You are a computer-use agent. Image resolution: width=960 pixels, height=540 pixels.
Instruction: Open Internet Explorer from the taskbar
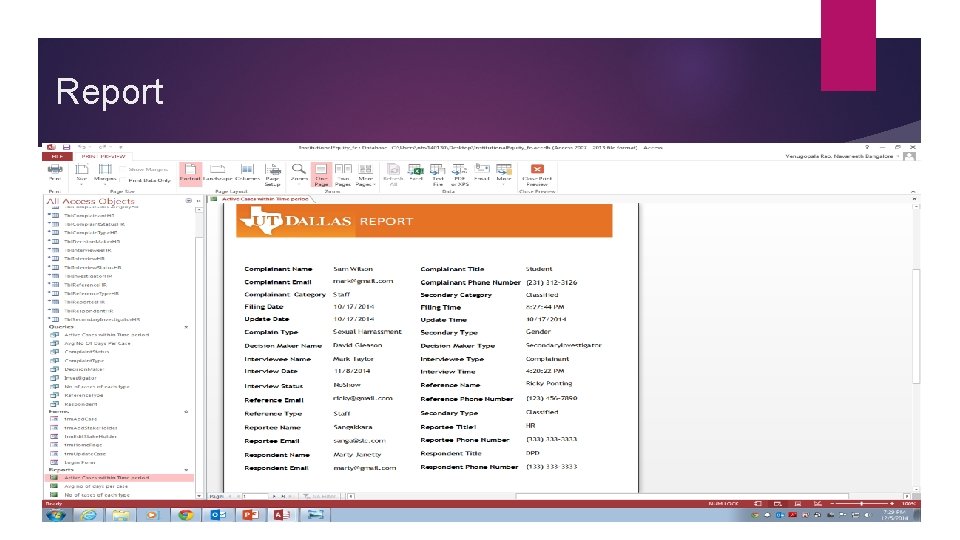[x=89, y=515]
